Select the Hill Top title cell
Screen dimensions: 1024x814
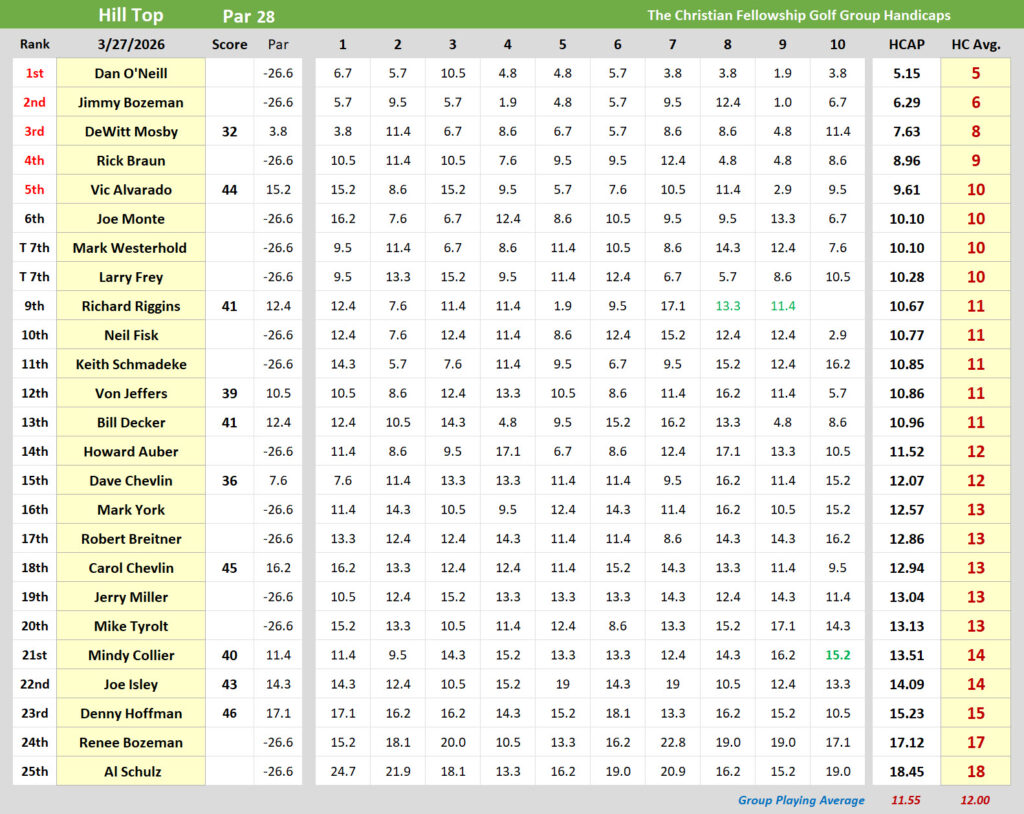point(131,15)
